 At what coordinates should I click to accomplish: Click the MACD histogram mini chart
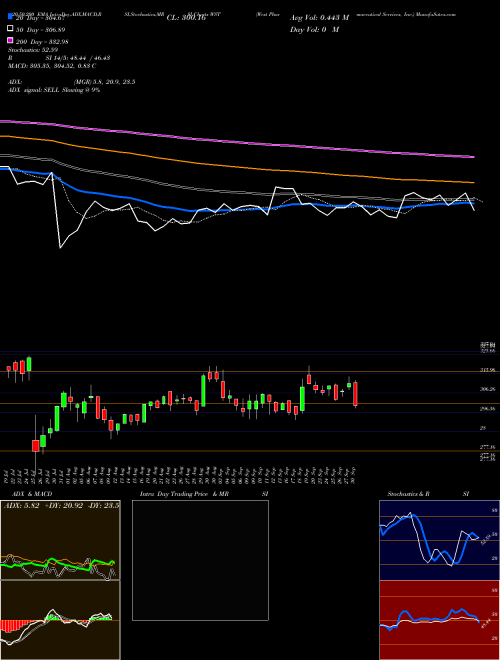[60, 620]
